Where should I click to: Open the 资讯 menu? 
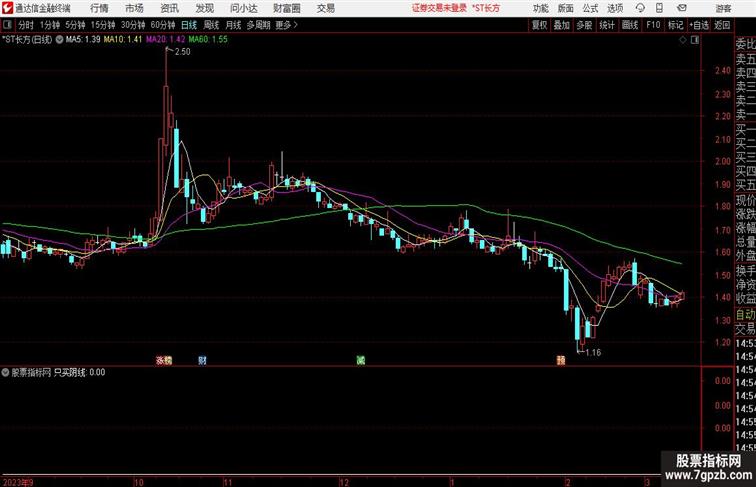169,8
